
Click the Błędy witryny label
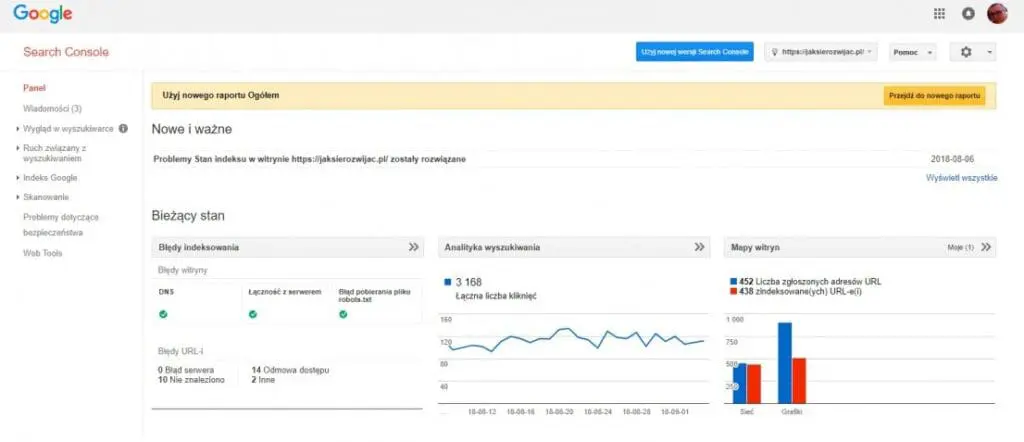point(182,270)
